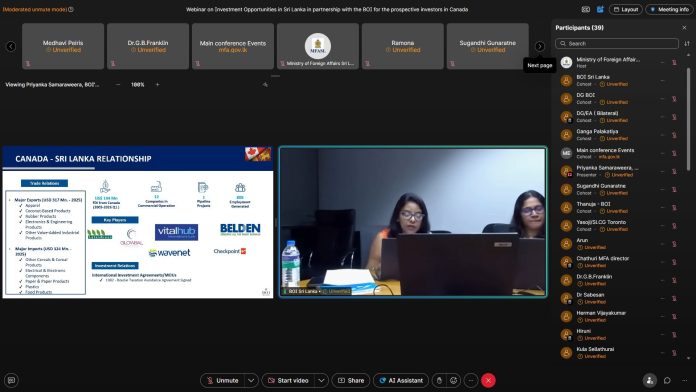The image size is (696, 392).
Task: Zoom in shared content with plus button
Action: (x=157, y=84)
